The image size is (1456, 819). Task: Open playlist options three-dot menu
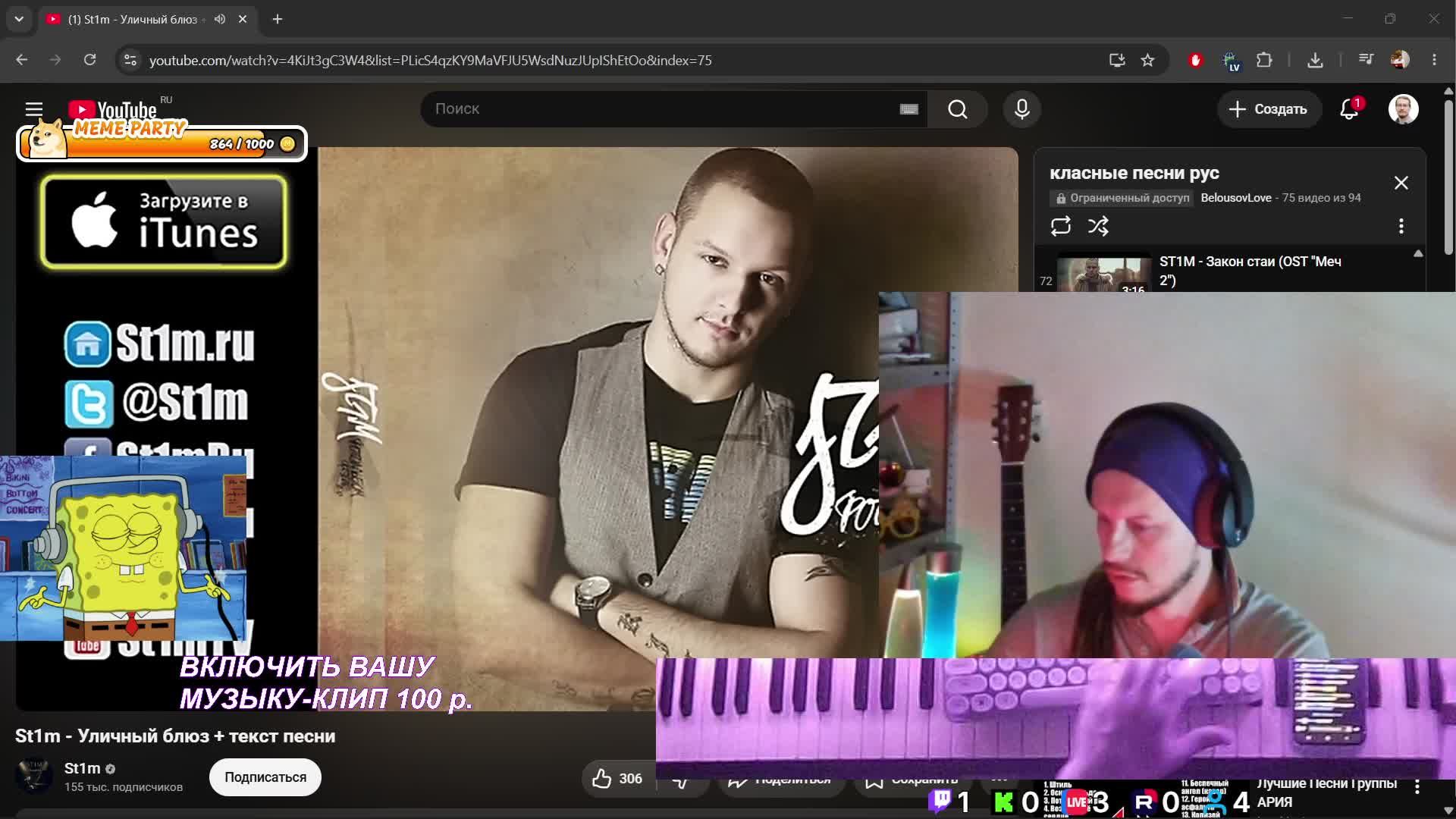click(x=1401, y=226)
